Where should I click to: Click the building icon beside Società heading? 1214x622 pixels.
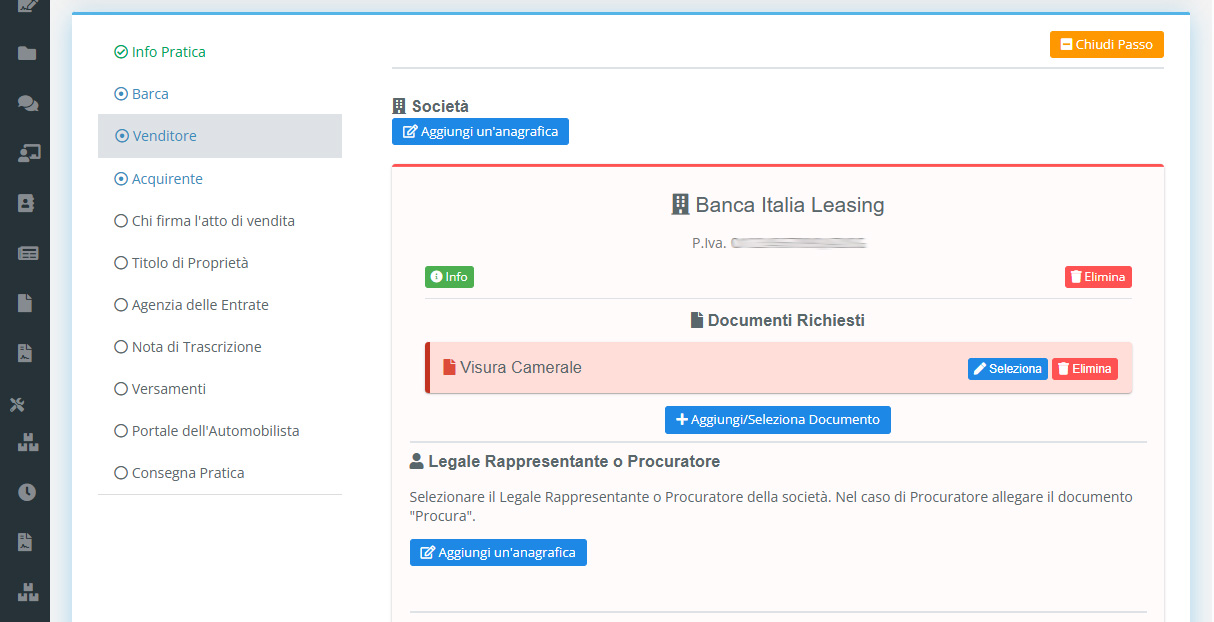tap(399, 106)
